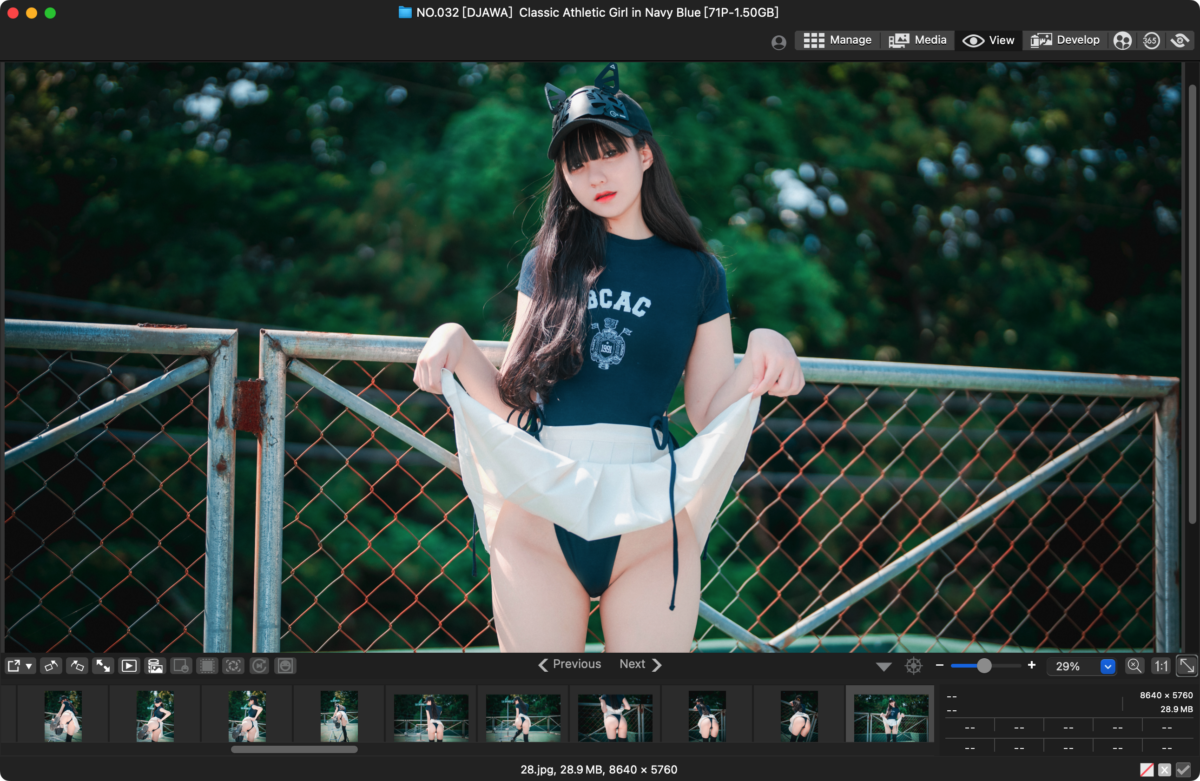Click the magnifier zoom lock icon
The width and height of the screenshot is (1200, 781).
[x=1135, y=665]
